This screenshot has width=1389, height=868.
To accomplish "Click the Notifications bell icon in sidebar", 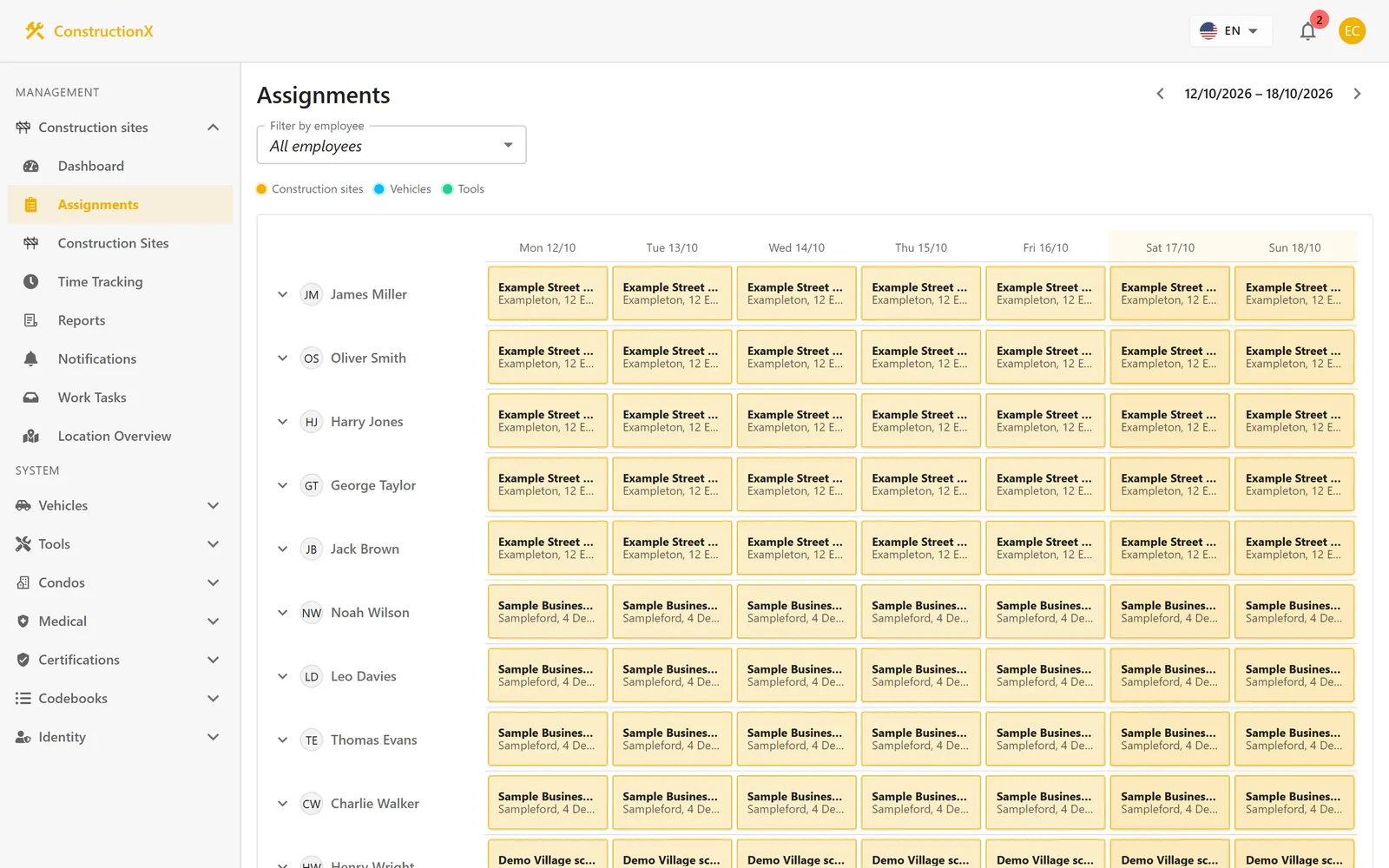I will (x=31, y=358).
